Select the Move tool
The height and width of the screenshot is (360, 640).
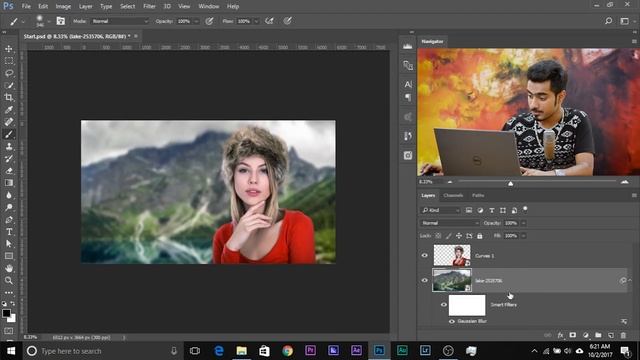point(9,49)
